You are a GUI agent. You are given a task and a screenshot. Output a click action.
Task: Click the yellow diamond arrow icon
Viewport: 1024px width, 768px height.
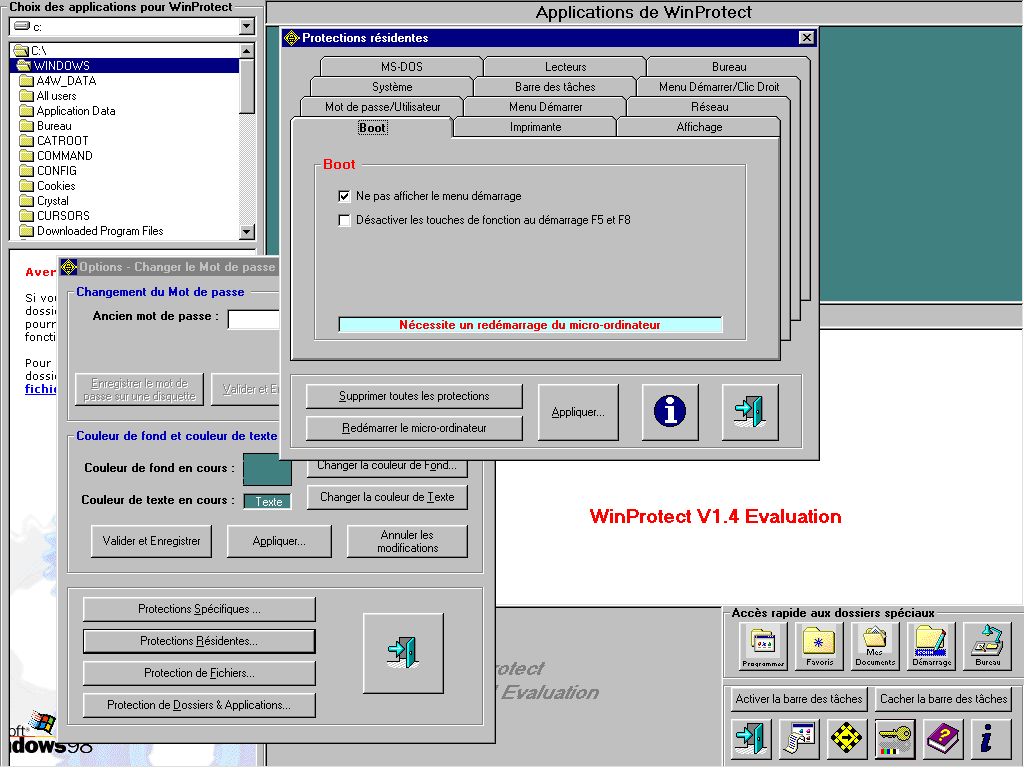coord(848,740)
